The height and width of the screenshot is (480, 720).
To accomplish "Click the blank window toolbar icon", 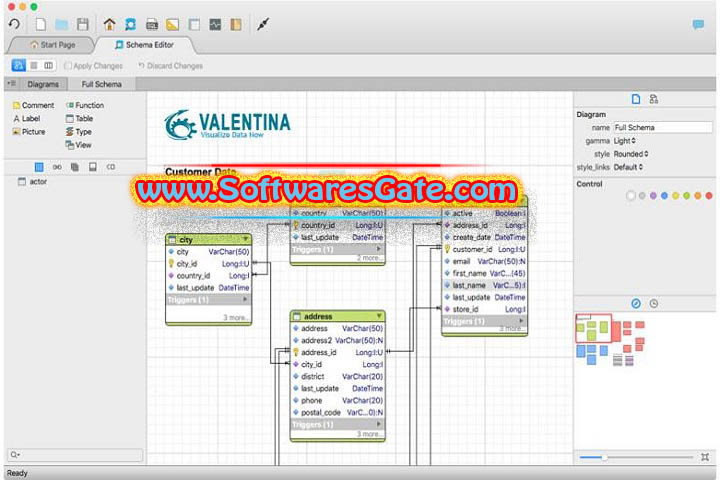I will pos(194,24).
